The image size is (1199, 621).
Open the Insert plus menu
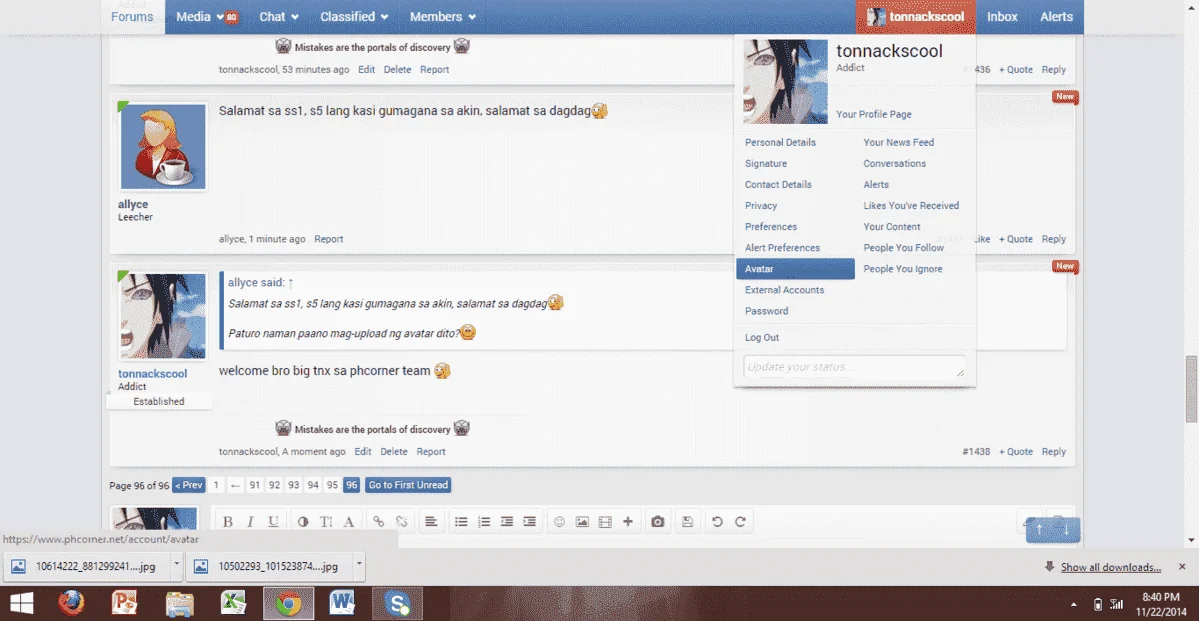(628, 522)
